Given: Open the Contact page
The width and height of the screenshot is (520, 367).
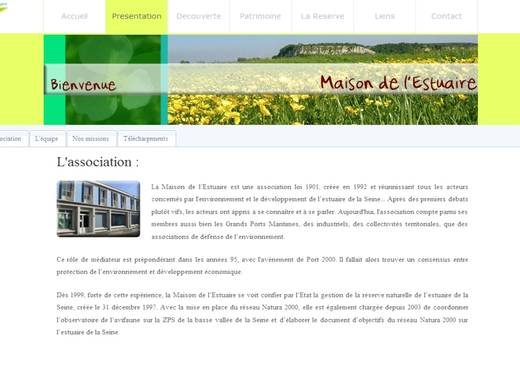Looking at the screenshot, I should [x=447, y=16].
